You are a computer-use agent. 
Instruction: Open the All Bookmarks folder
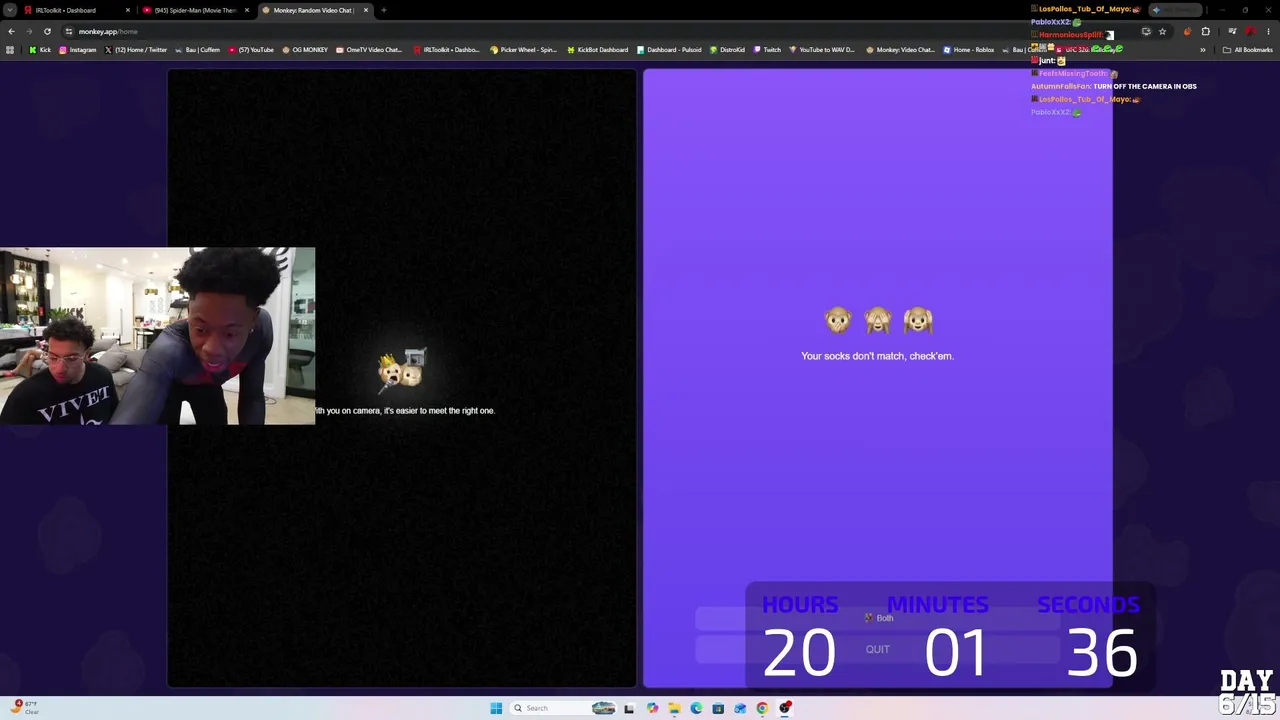click(1248, 50)
